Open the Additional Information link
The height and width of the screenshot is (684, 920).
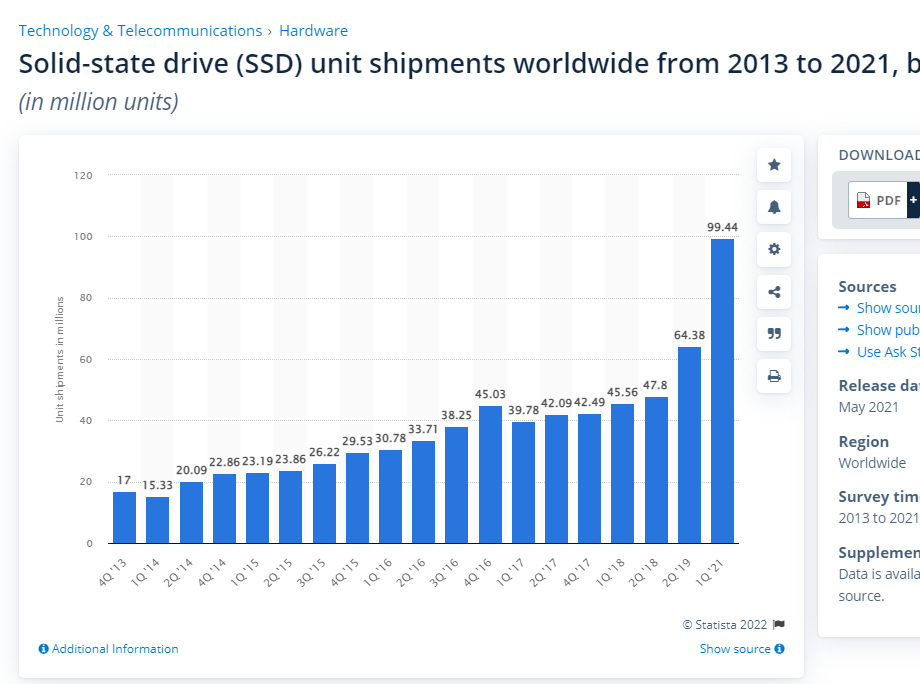tap(115, 649)
